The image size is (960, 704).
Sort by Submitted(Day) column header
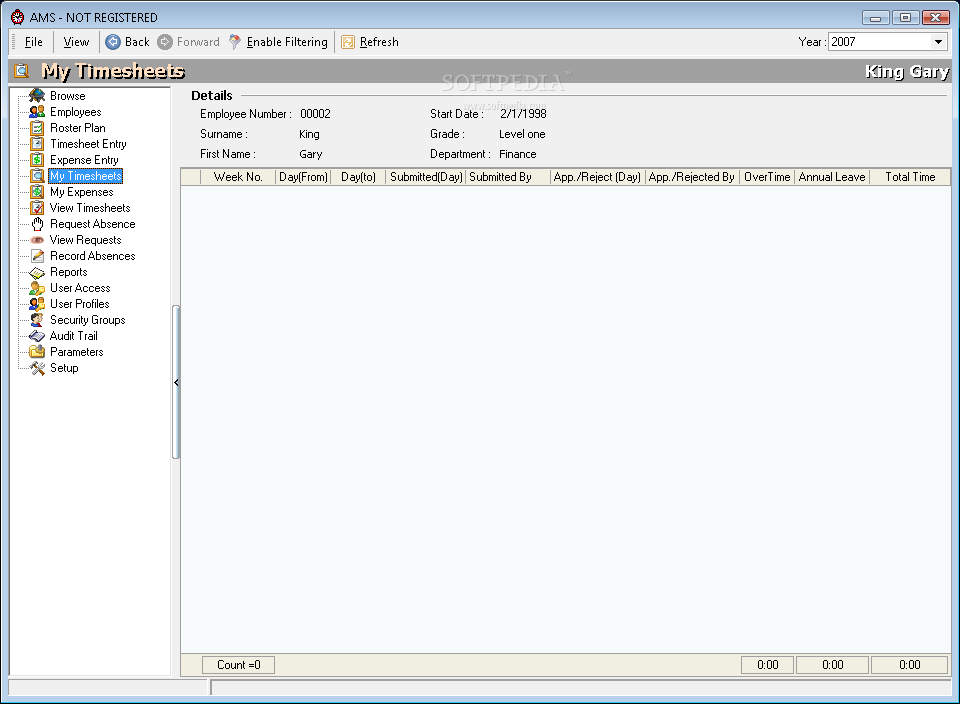pyautogui.click(x=426, y=177)
